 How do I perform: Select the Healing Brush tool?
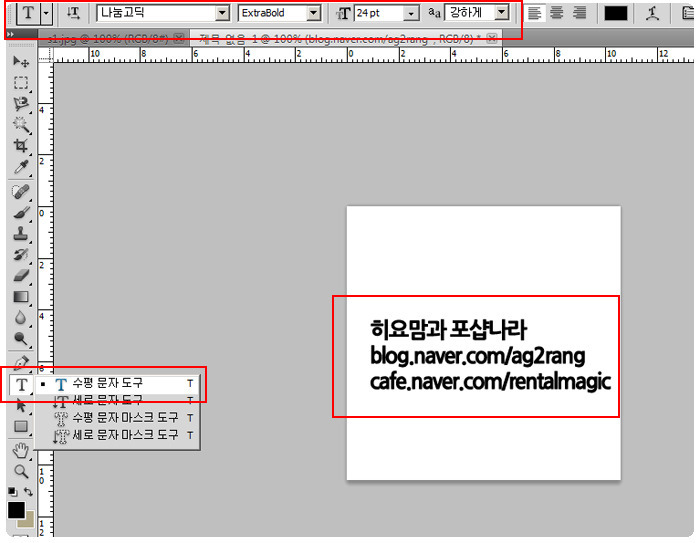point(21,192)
